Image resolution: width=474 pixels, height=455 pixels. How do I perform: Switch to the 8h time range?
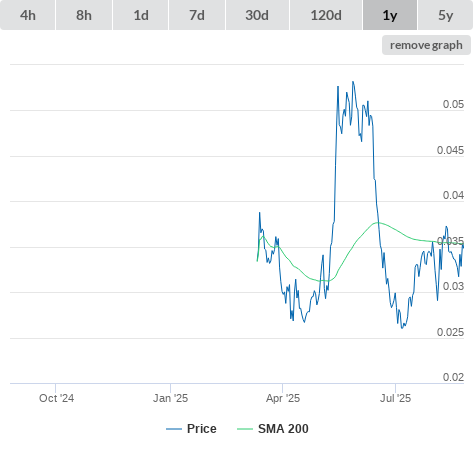(84, 15)
